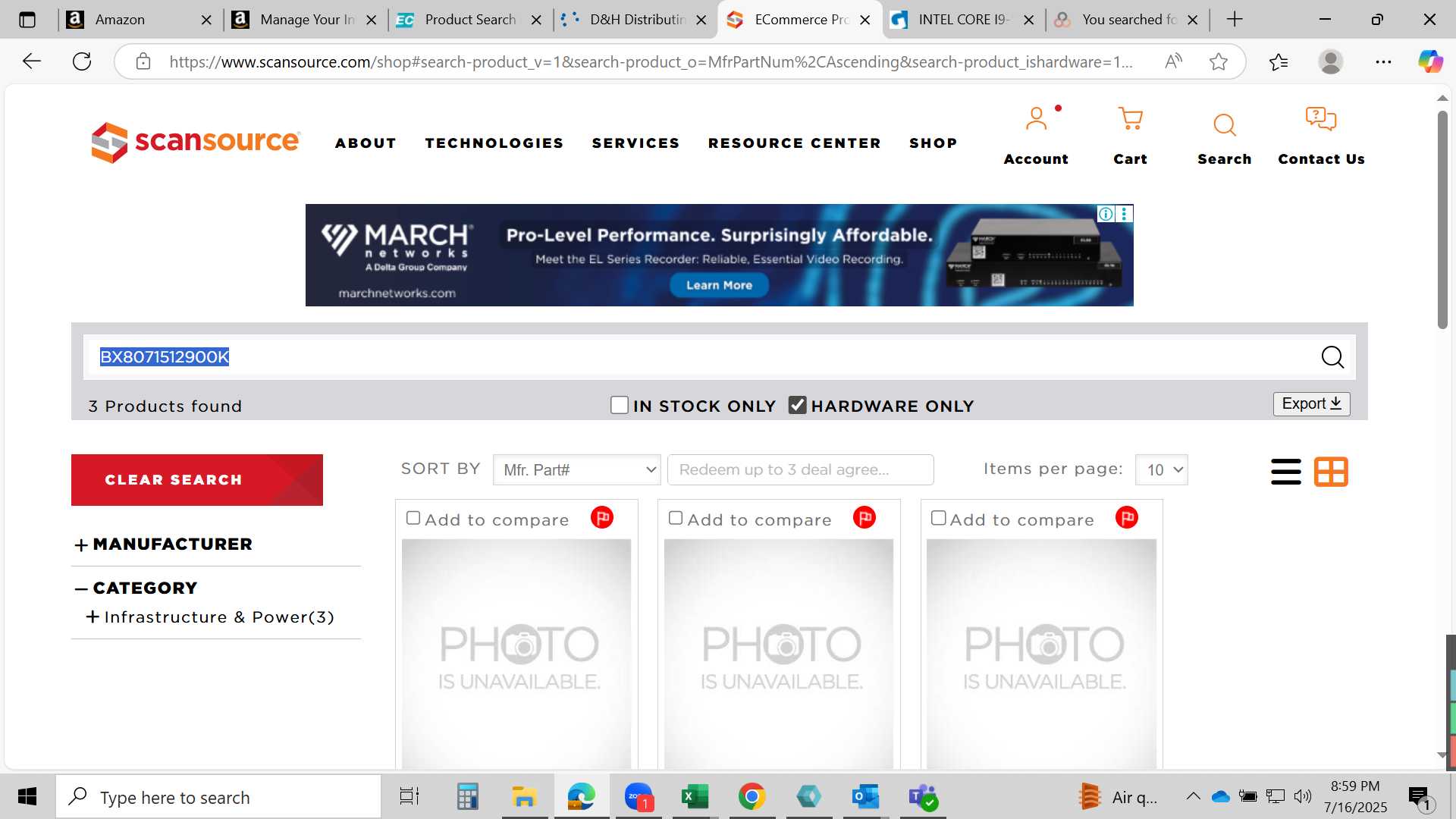Open the shopping Cart icon
Image resolution: width=1456 pixels, height=819 pixels.
coord(1130,119)
